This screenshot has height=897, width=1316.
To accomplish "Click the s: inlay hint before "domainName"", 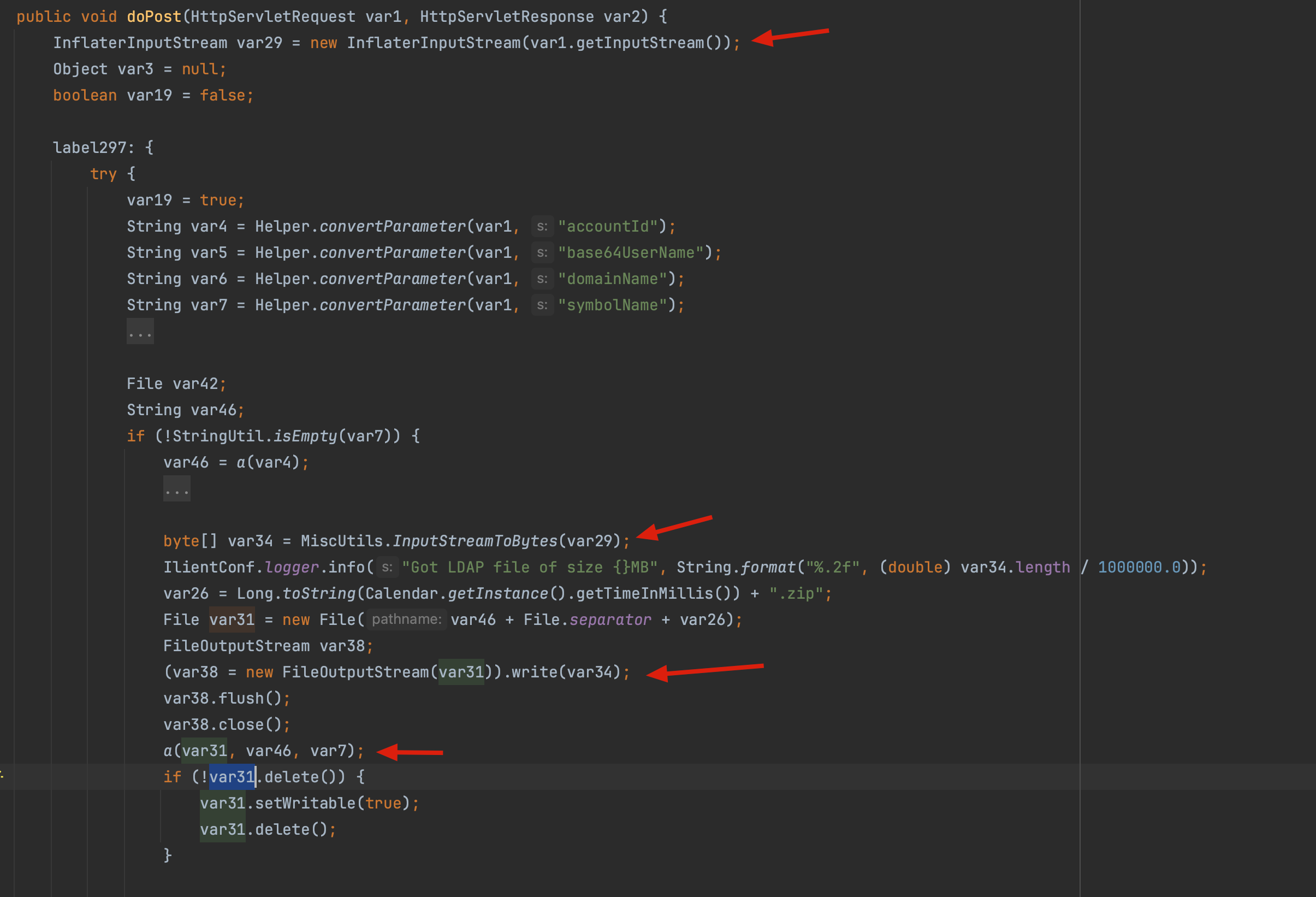I will [x=542, y=279].
